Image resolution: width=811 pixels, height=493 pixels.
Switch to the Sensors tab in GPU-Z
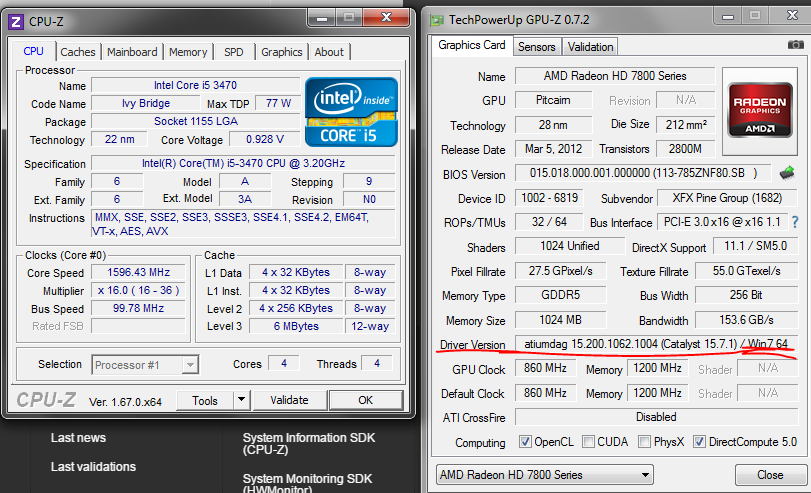click(536, 47)
